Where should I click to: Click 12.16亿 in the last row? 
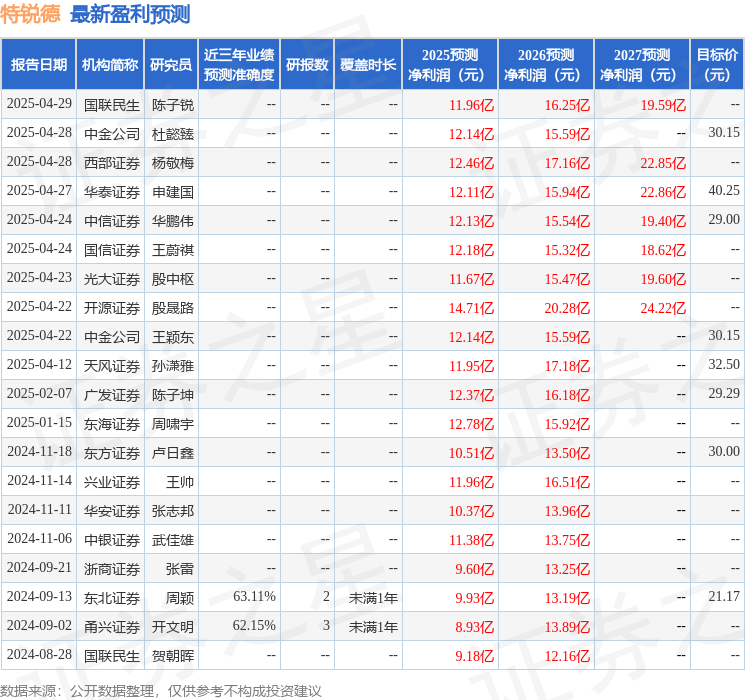pos(567,656)
